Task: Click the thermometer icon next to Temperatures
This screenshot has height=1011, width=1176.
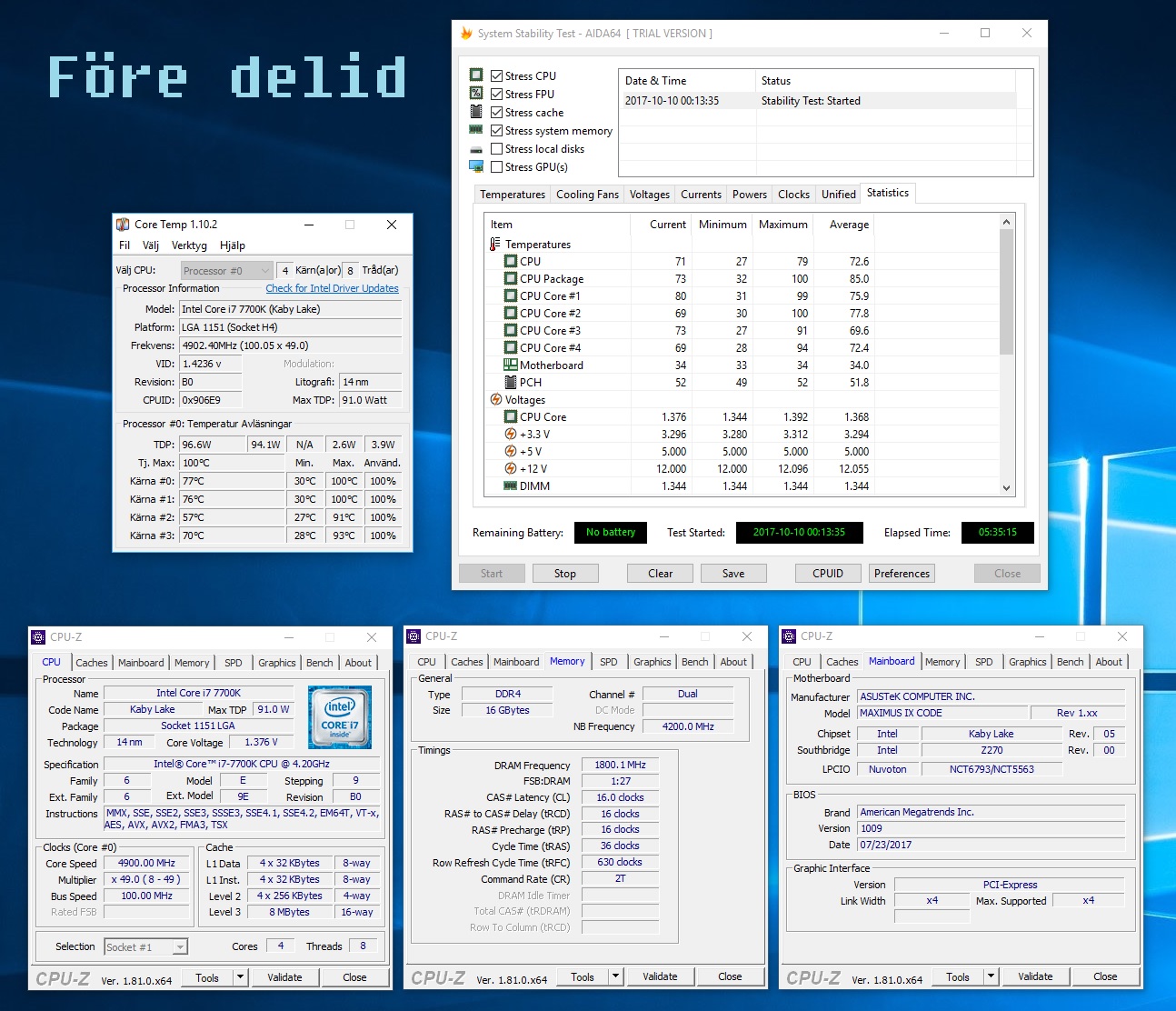Action: [495, 244]
